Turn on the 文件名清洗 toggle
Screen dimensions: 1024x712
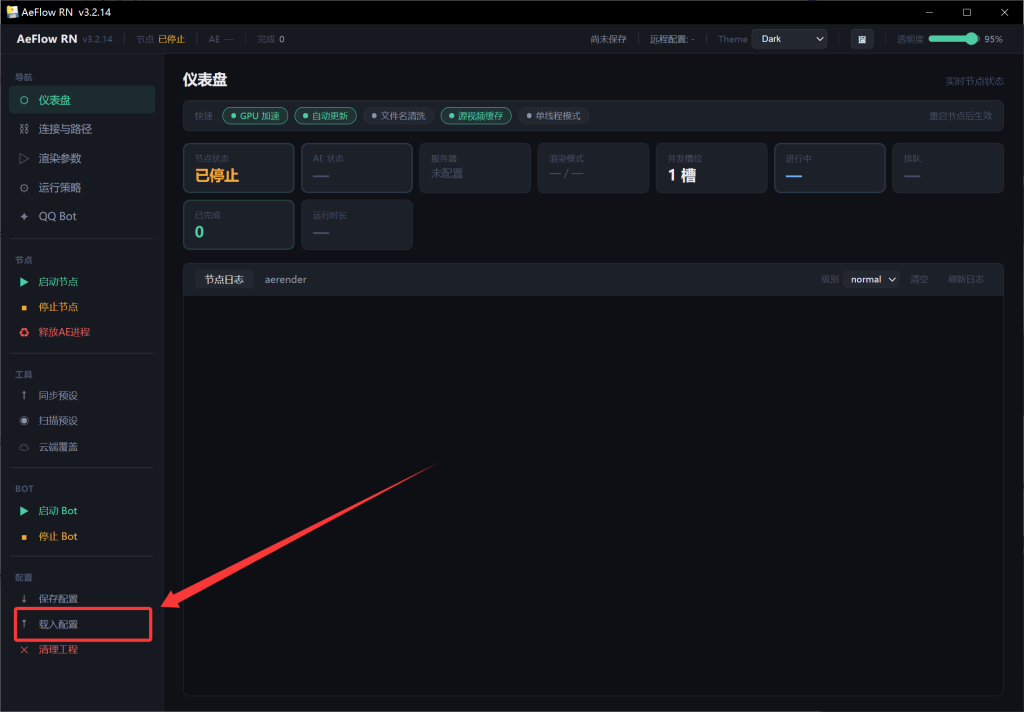(398, 116)
